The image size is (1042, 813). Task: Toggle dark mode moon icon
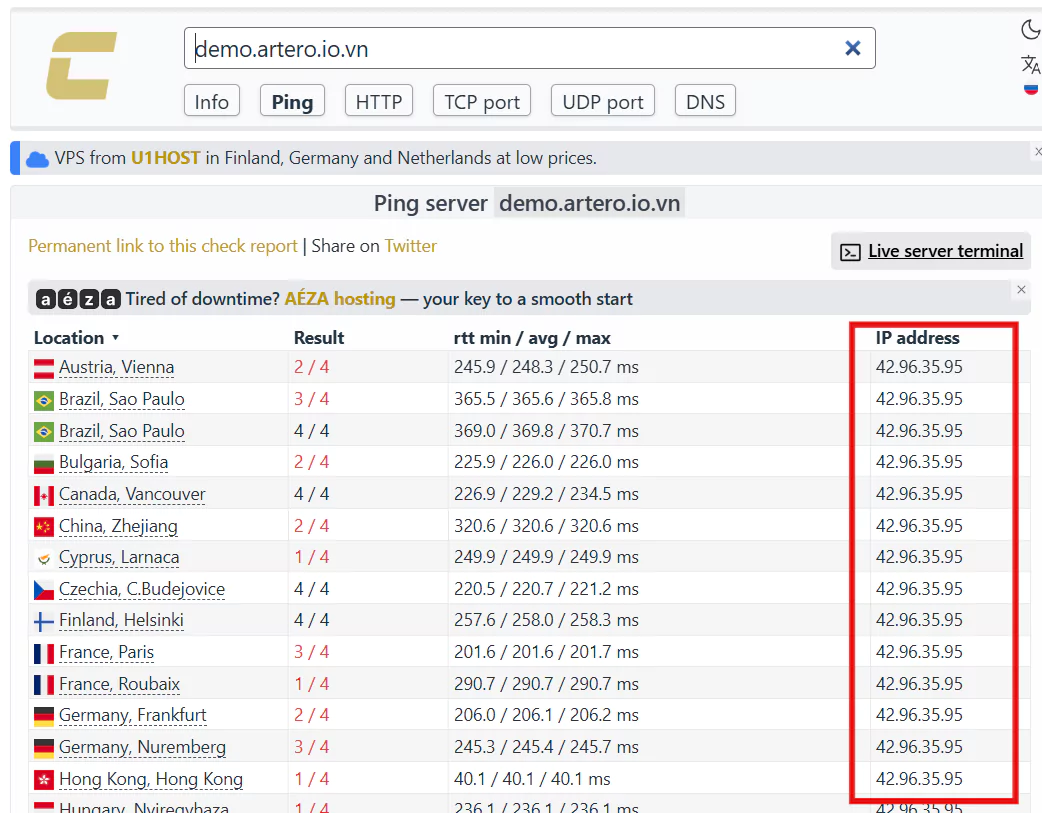(1030, 30)
